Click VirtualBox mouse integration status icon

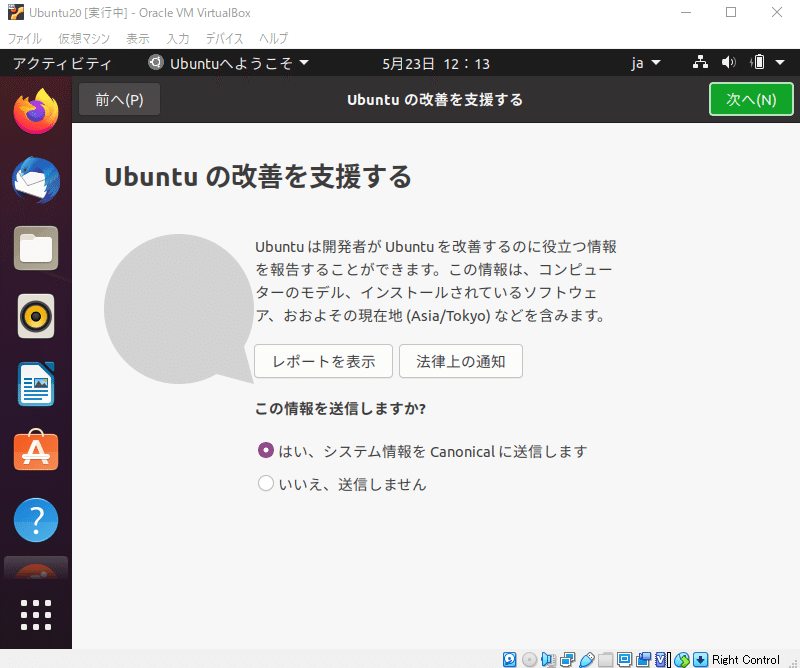tap(682, 660)
